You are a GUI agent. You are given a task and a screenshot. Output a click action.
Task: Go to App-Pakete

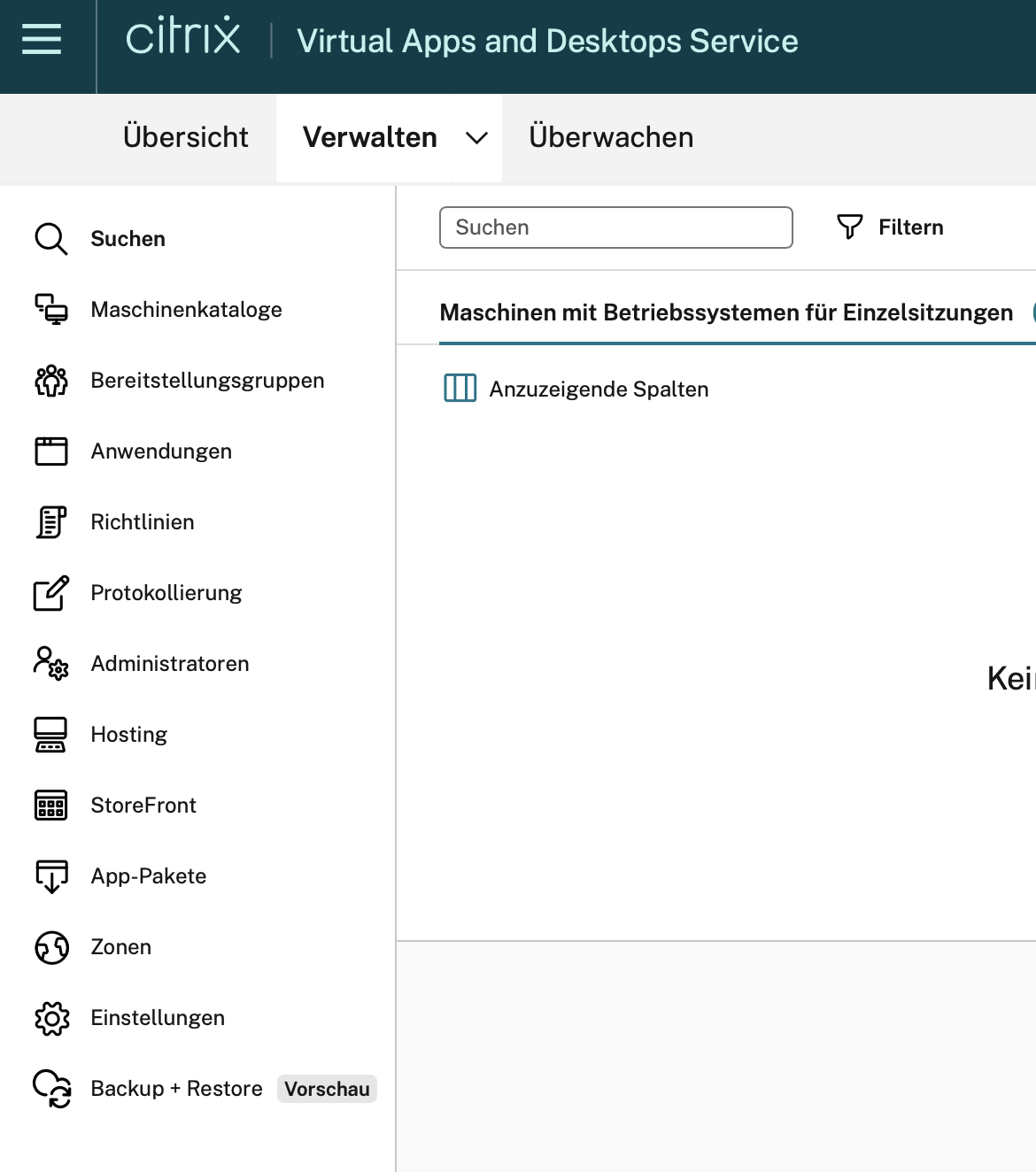pyautogui.click(x=149, y=876)
